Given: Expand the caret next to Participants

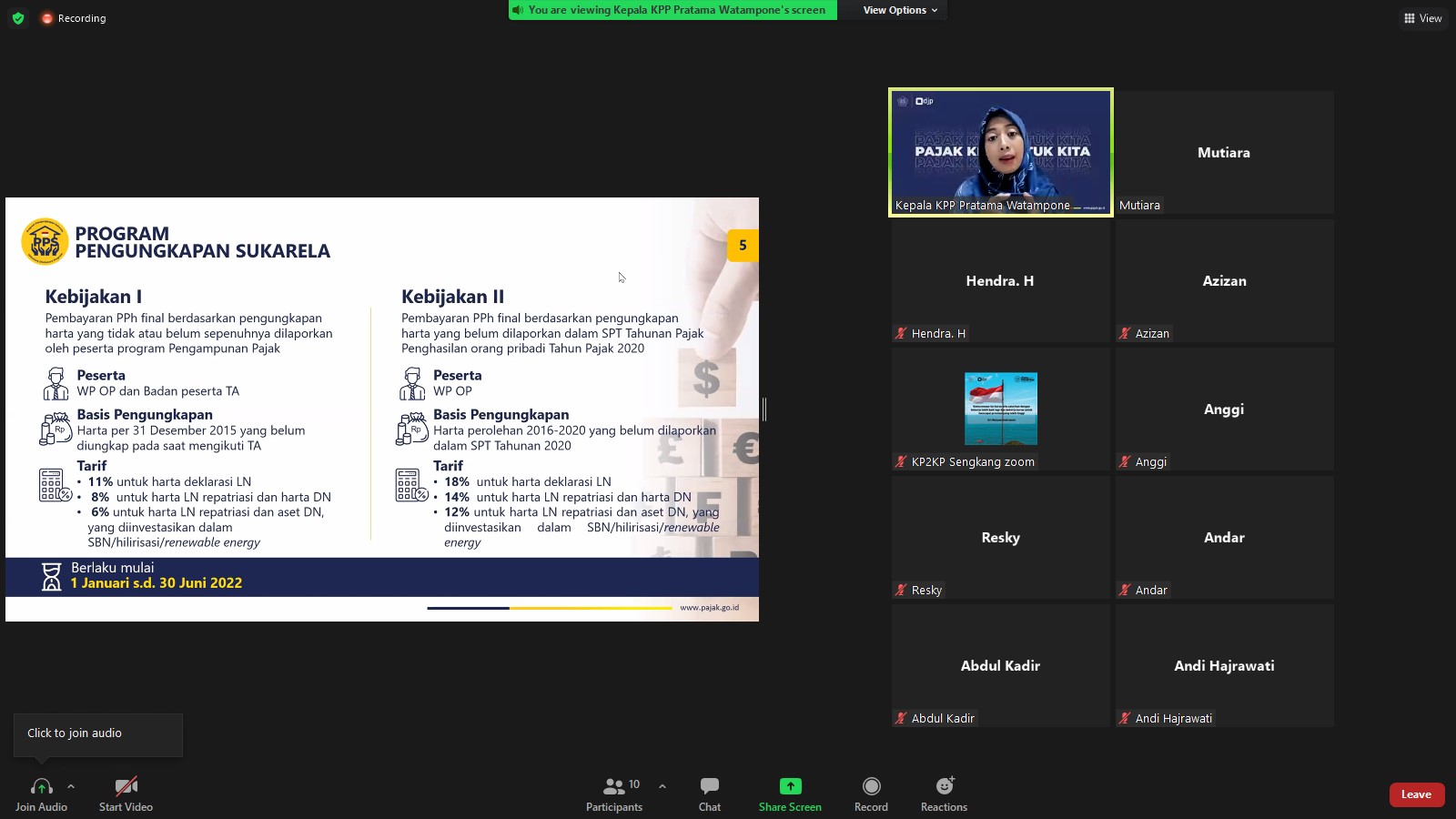Looking at the screenshot, I should pos(662,786).
